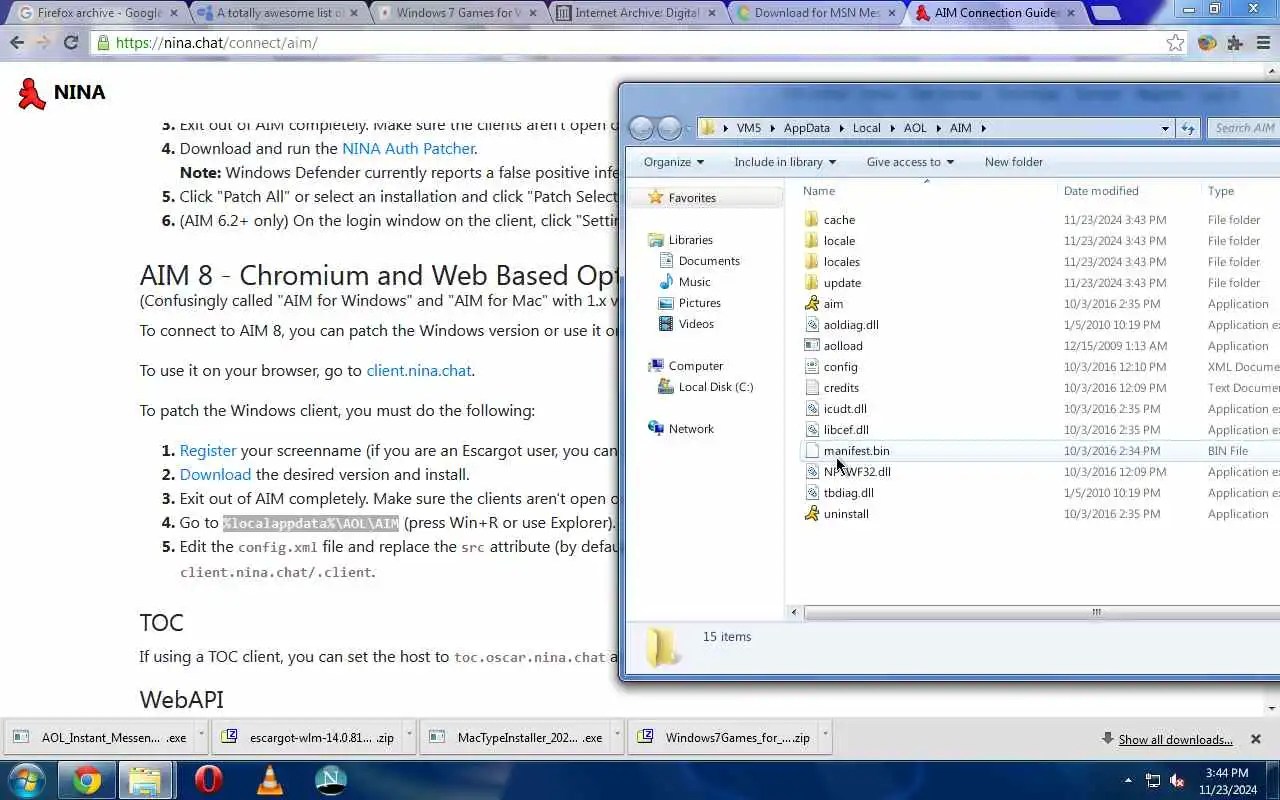
Task: Click Show all downloads link
Action: (1175, 740)
